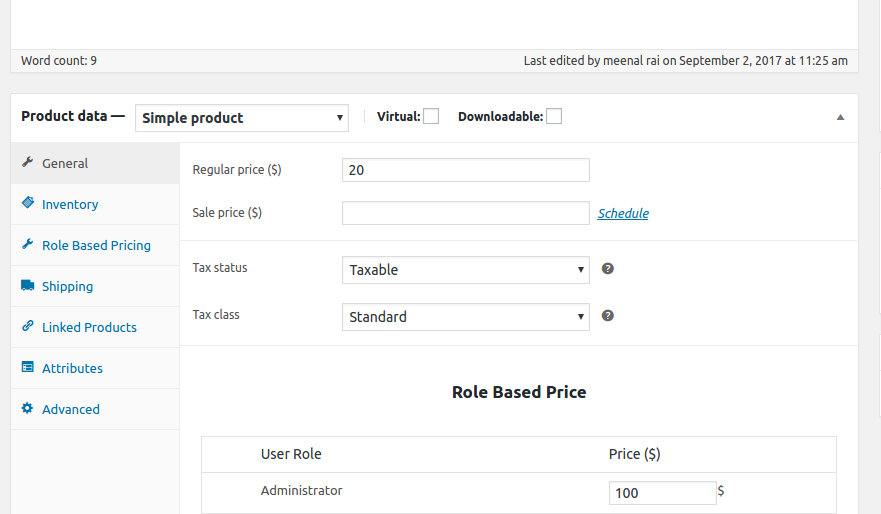881x514 pixels.
Task: Click the Advanced gear icon
Action: tap(28, 408)
